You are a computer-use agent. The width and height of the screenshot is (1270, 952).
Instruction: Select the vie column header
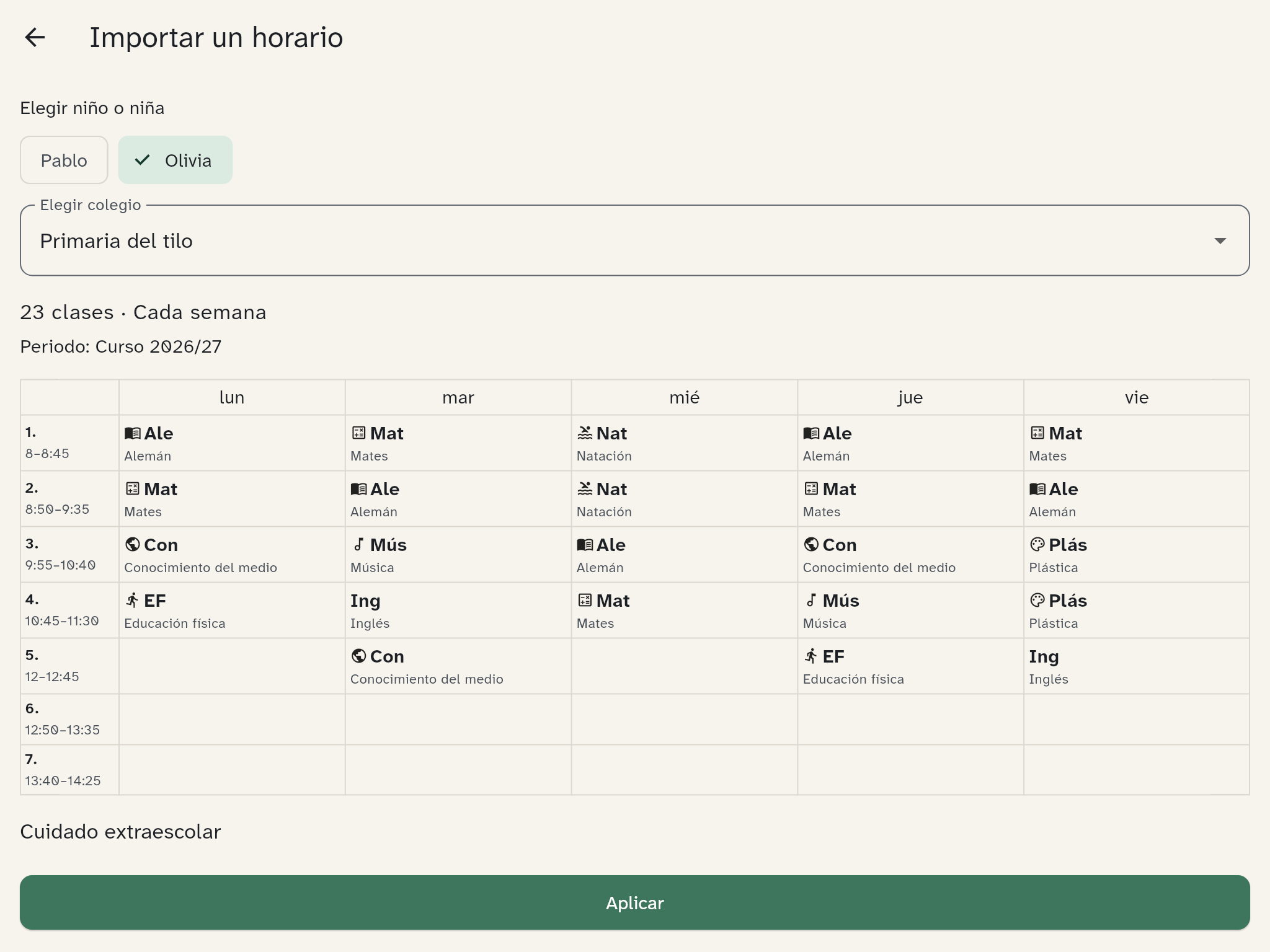click(x=1137, y=397)
